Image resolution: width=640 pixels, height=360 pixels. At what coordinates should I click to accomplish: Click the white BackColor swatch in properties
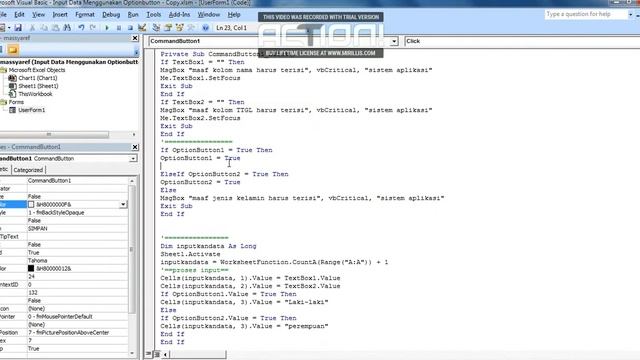click(31, 204)
